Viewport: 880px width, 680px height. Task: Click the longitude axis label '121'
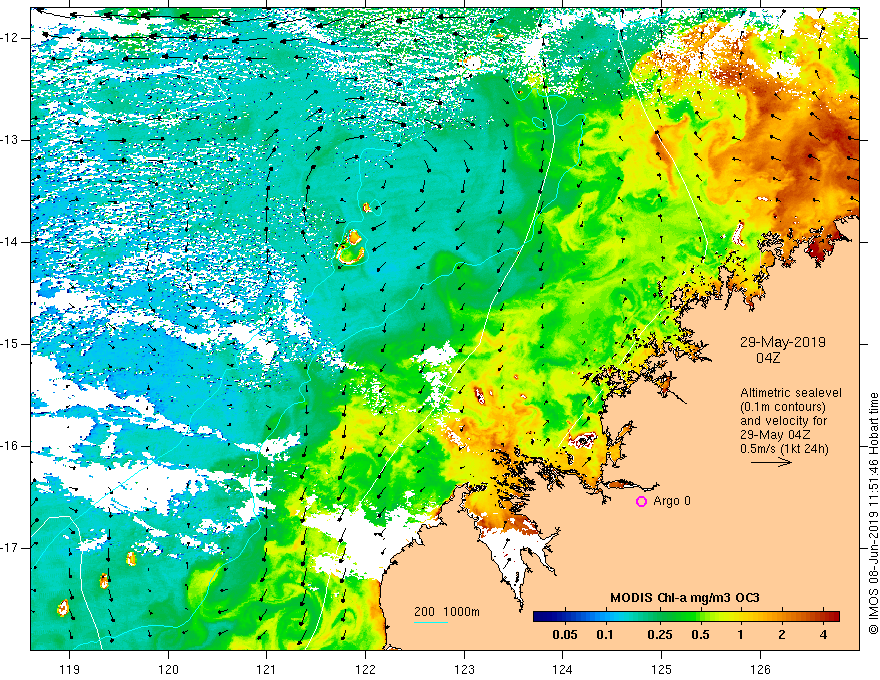267,669
